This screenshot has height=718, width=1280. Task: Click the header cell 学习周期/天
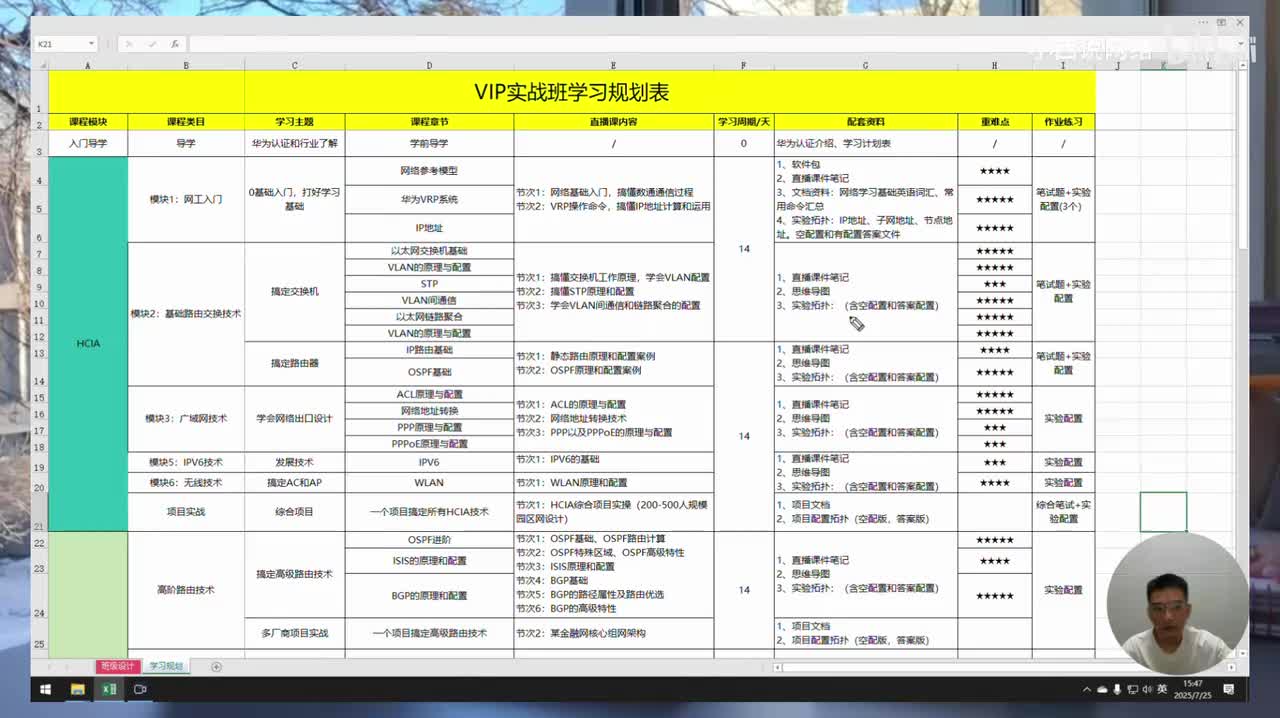pos(744,122)
